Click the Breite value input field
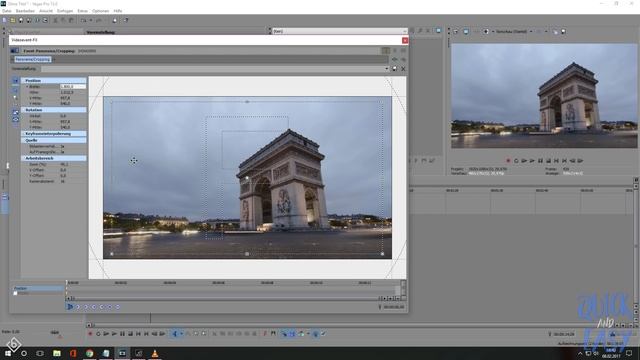 pos(73,87)
